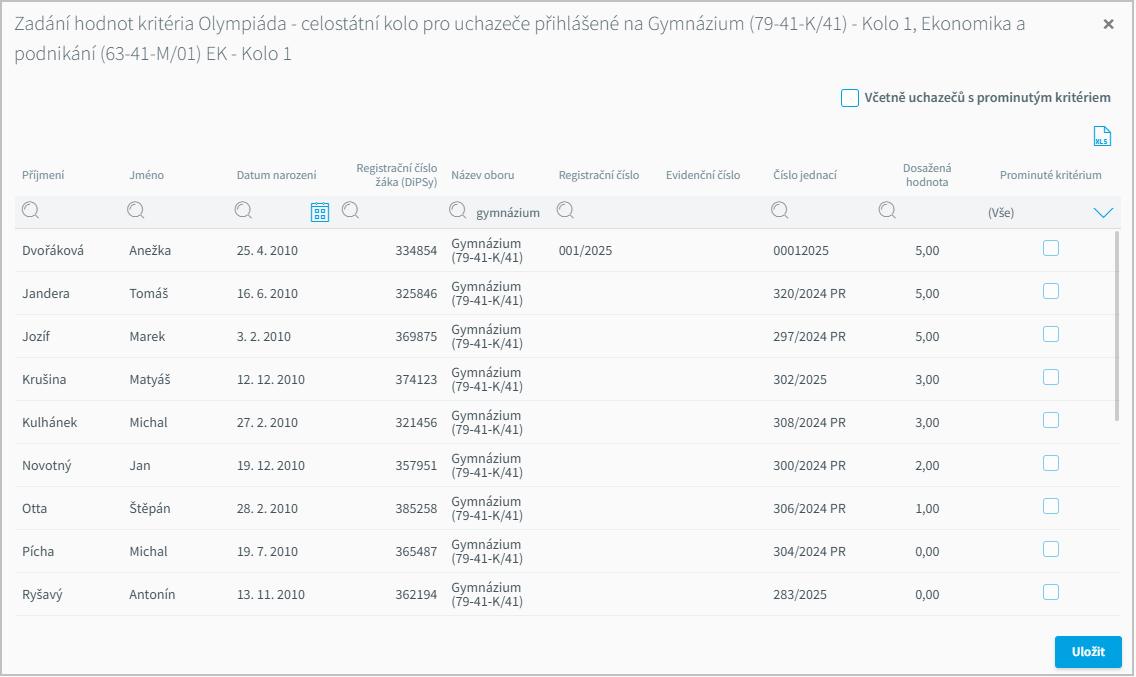Focus the Číslo jednací filter field

pyautogui.click(x=819, y=212)
